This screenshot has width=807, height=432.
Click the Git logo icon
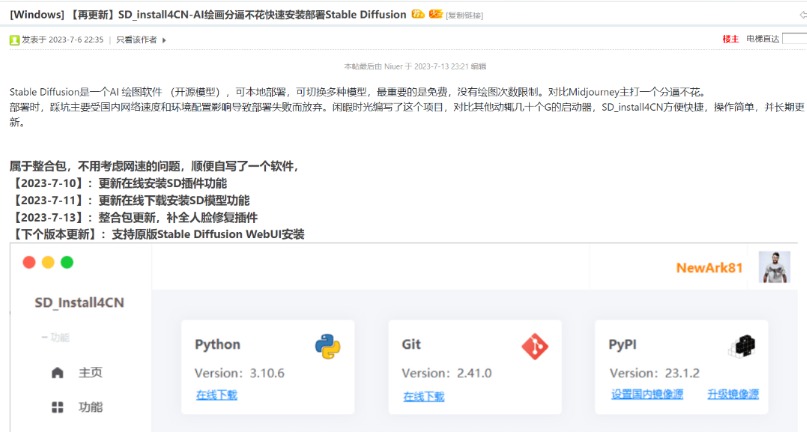point(535,347)
